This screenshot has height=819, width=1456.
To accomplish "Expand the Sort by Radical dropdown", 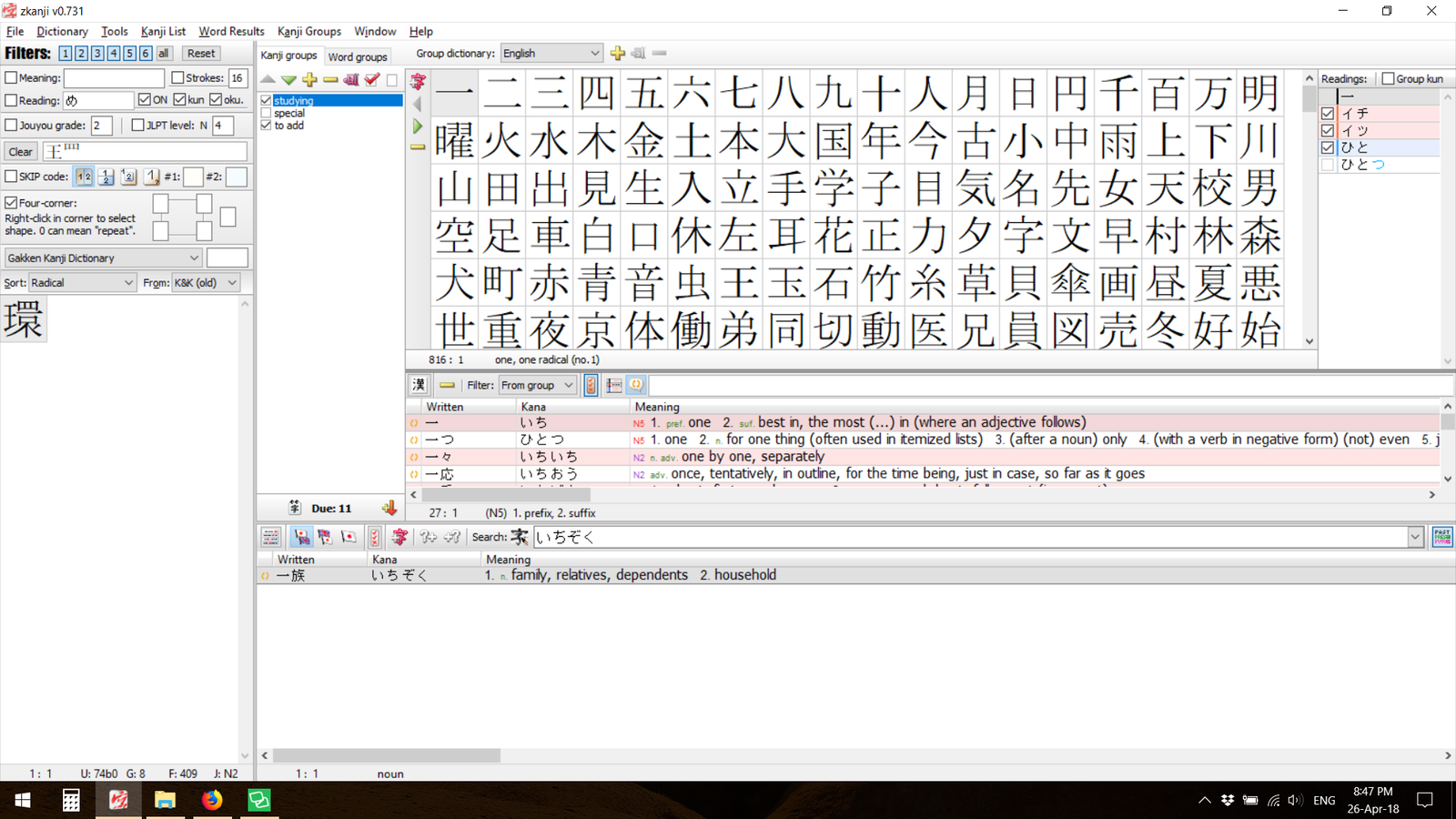I will click(x=82, y=283).
